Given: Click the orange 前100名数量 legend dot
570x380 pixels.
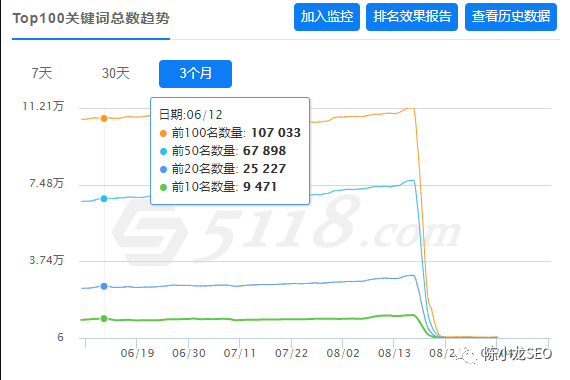Looking at the screenshot, I should click(x=163, y=133).
